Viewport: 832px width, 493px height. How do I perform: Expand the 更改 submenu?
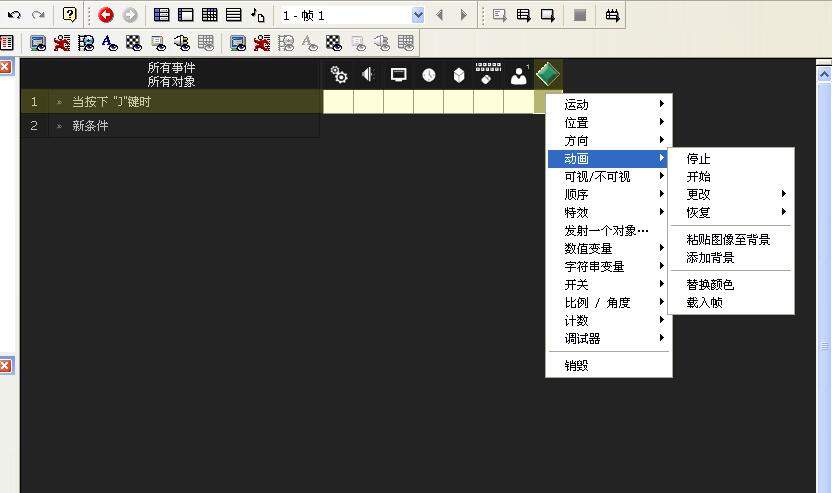coord(731,194)
